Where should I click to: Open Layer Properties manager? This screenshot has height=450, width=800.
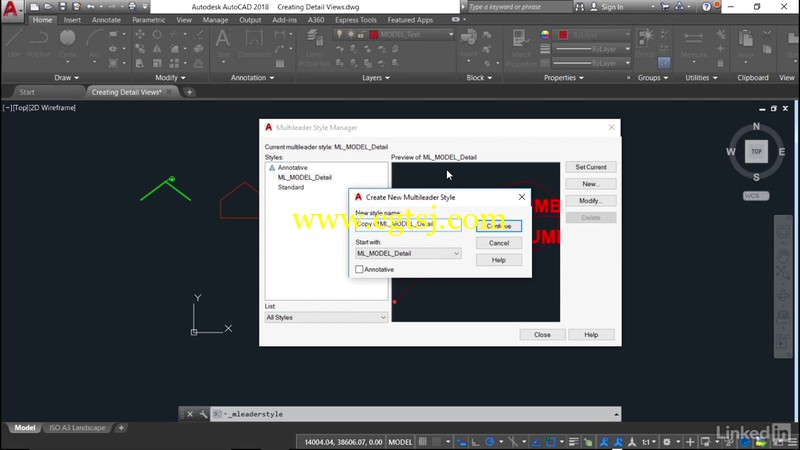click(314, 47)
